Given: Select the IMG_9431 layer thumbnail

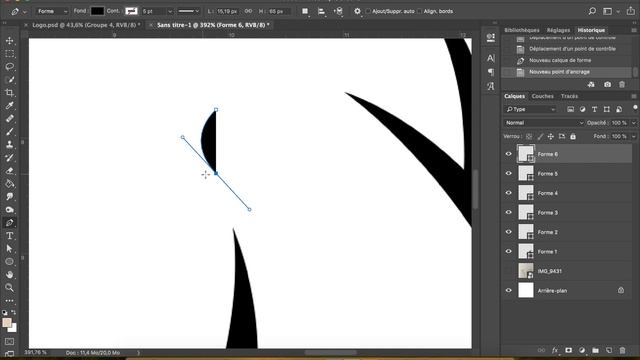Looking at the screenshot, I should 526,271.
